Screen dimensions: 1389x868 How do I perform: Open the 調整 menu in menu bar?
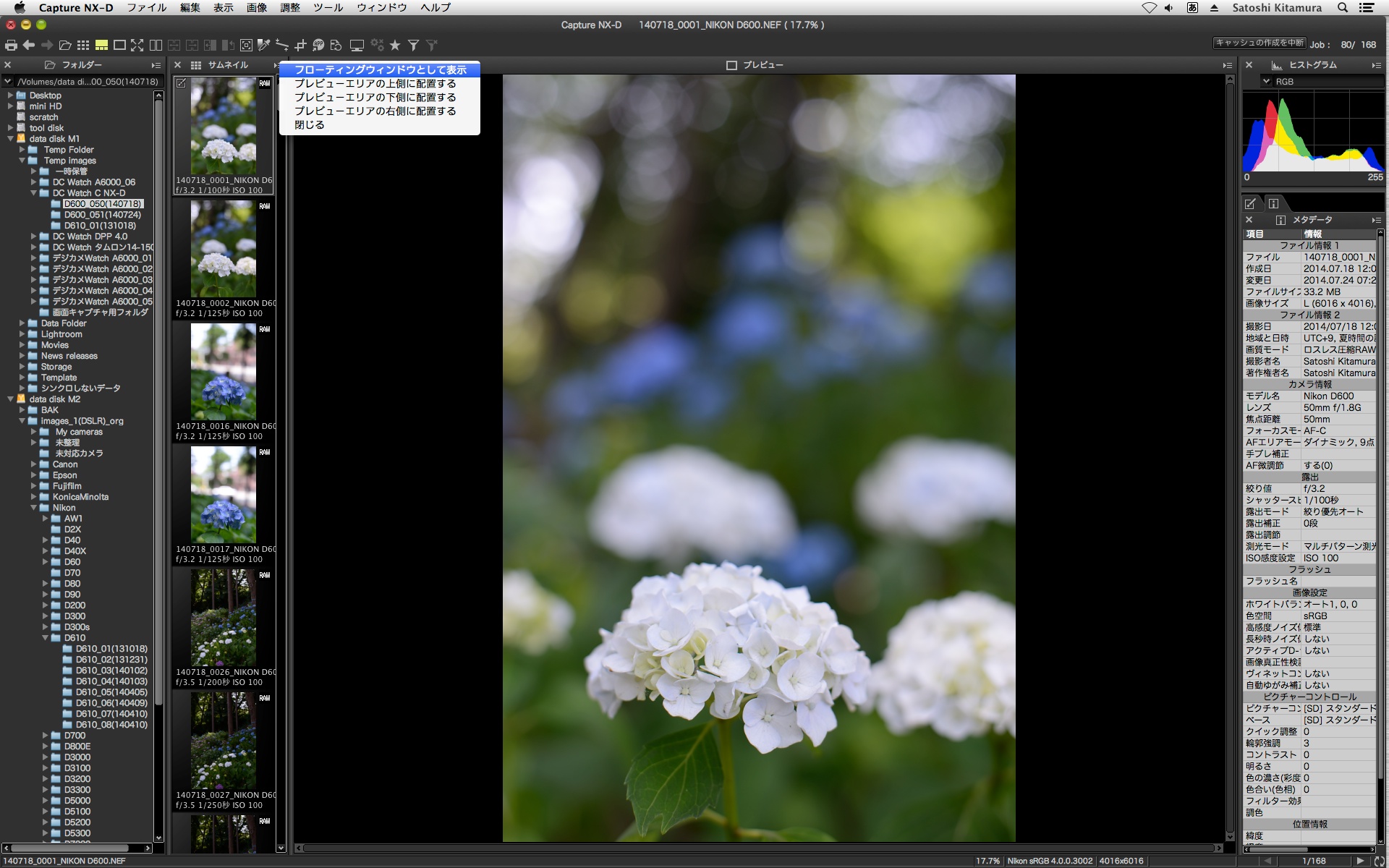pos(289,7)
